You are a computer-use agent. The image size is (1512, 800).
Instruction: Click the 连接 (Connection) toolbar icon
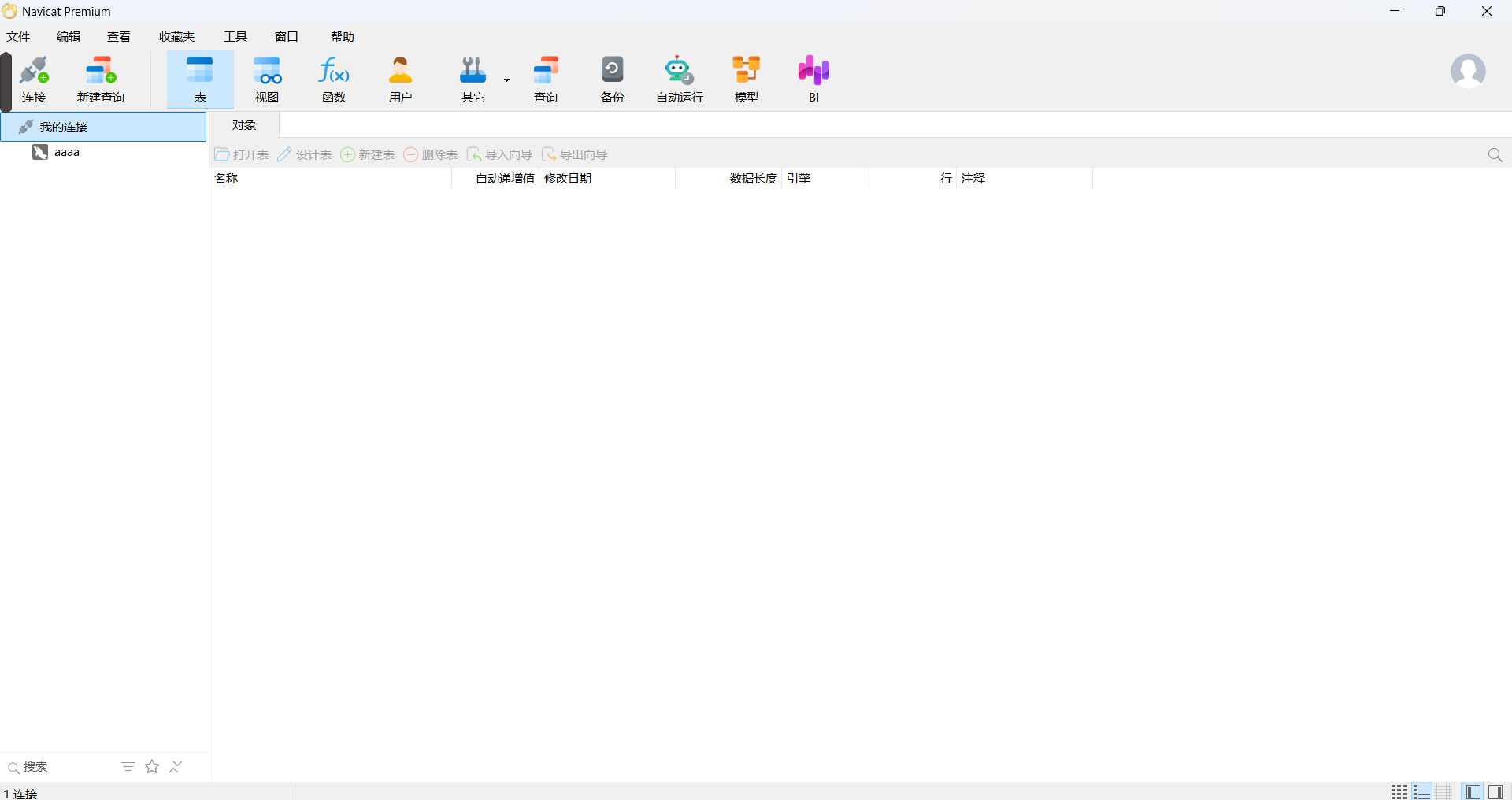tap(34, 79)
